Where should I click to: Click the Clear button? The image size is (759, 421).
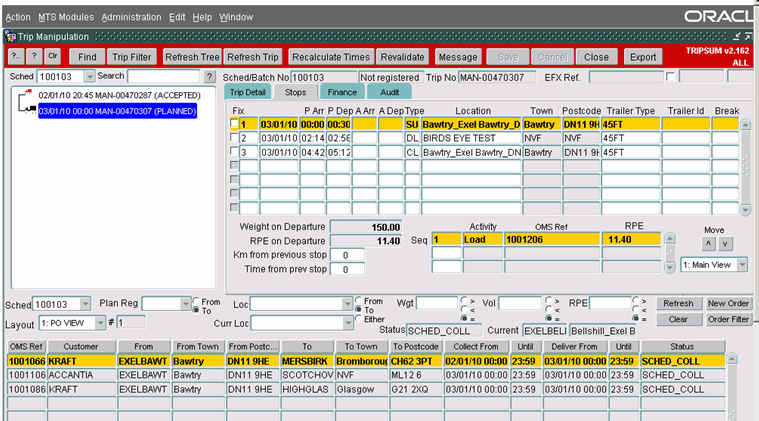coord(678,319)
